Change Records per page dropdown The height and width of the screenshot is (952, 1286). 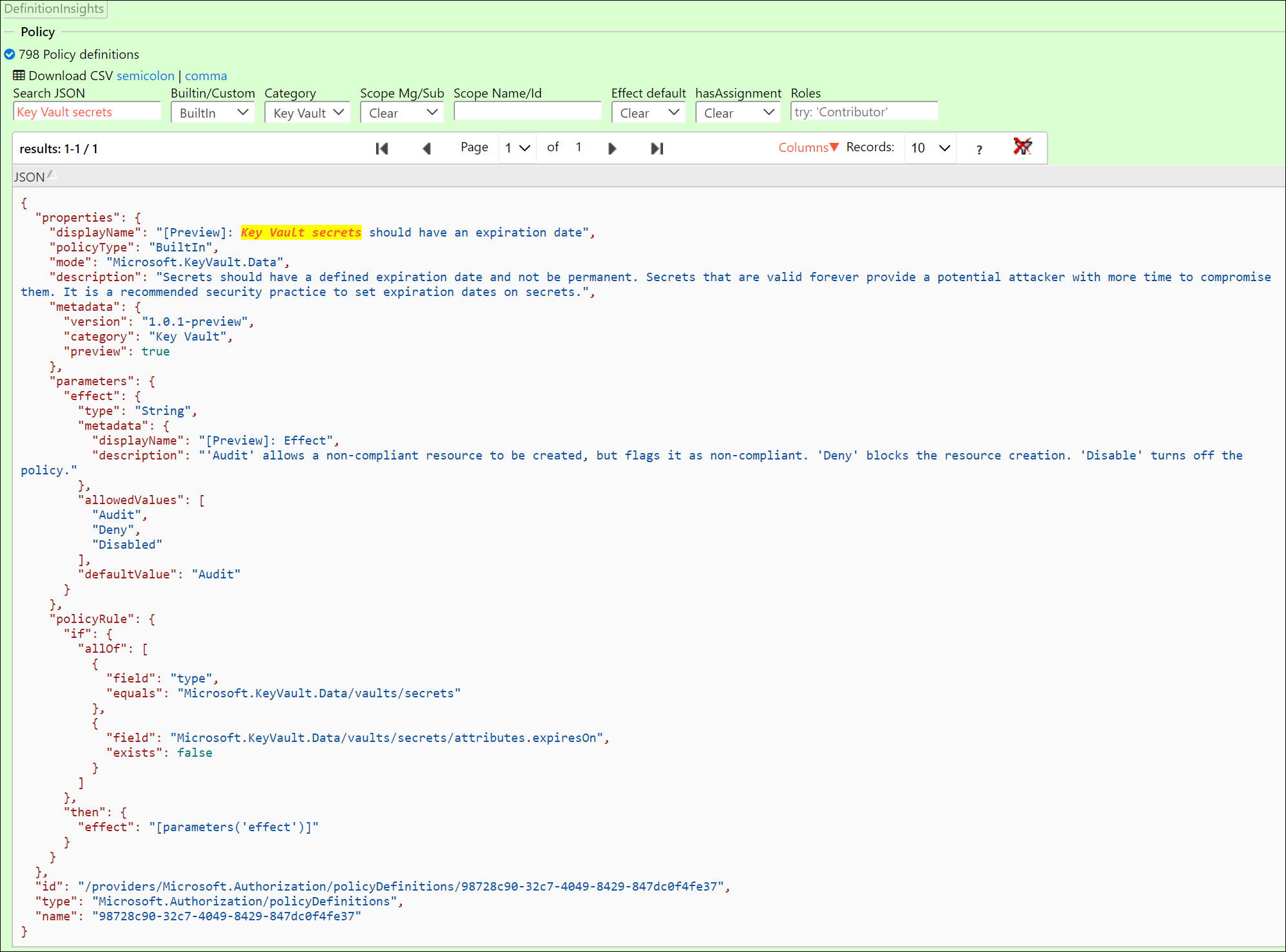point(930,148)
